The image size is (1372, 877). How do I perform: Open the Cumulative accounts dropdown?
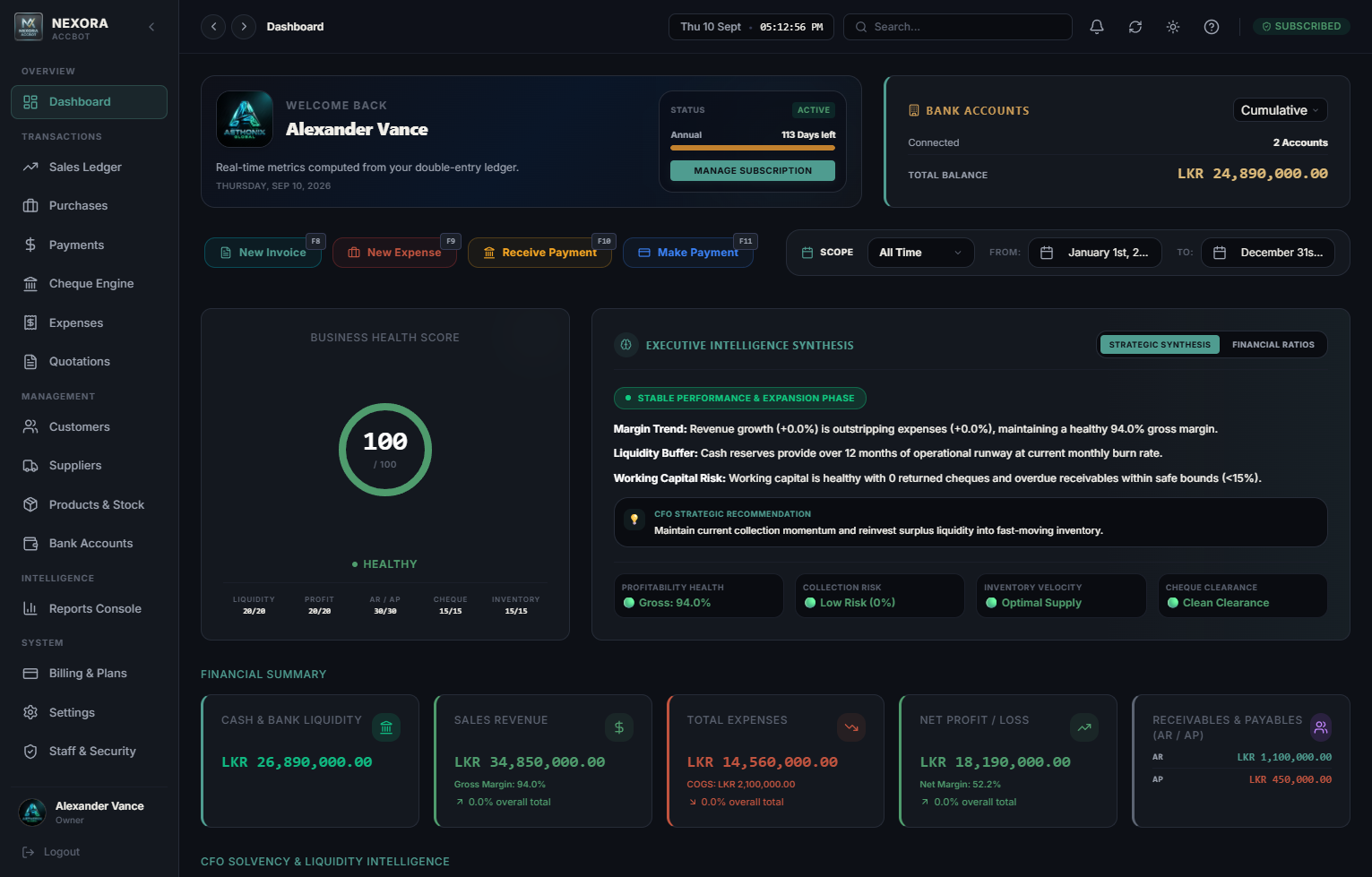[1280, 110]
